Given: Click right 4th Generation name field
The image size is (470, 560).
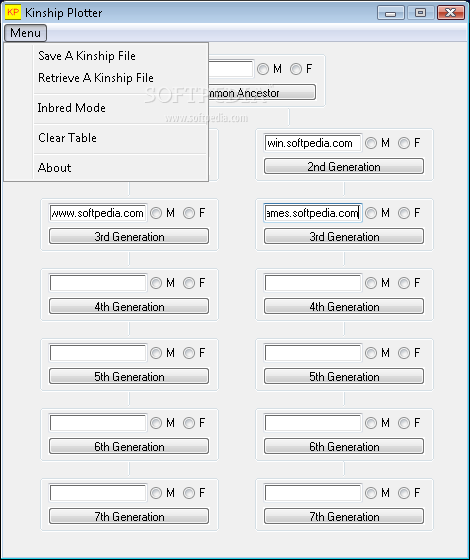Looking at the screenshot, I should point(313,283).
